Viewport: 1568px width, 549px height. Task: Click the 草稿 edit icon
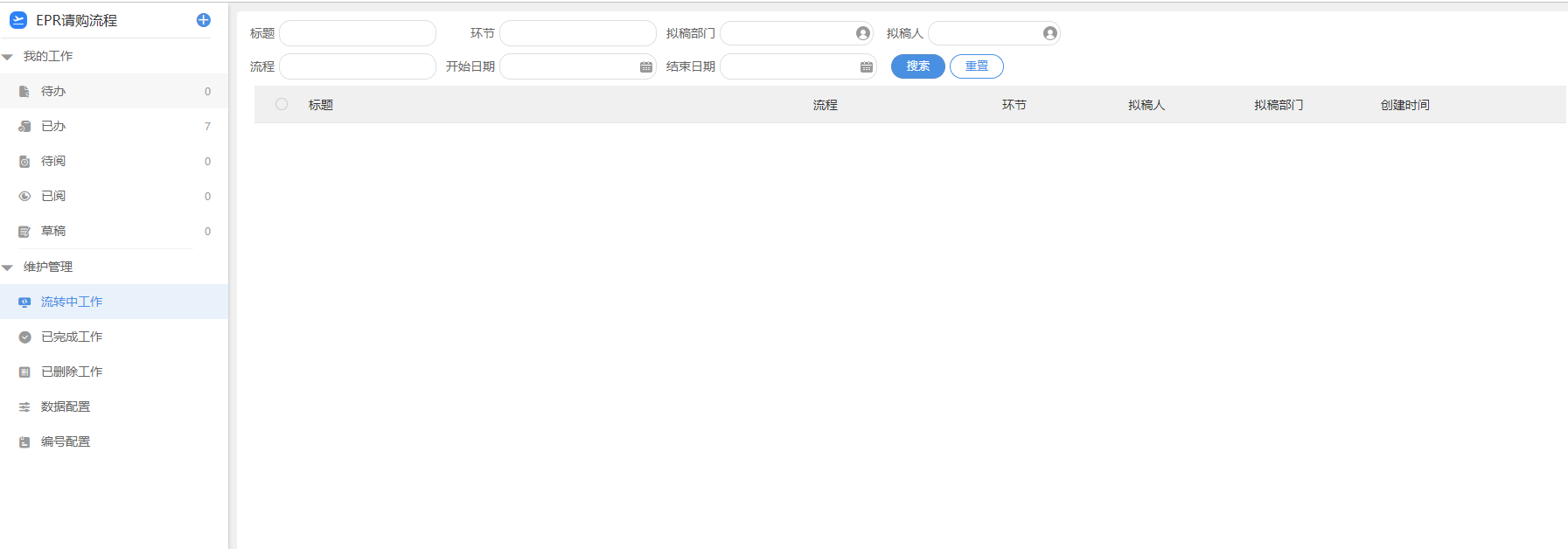24,231
